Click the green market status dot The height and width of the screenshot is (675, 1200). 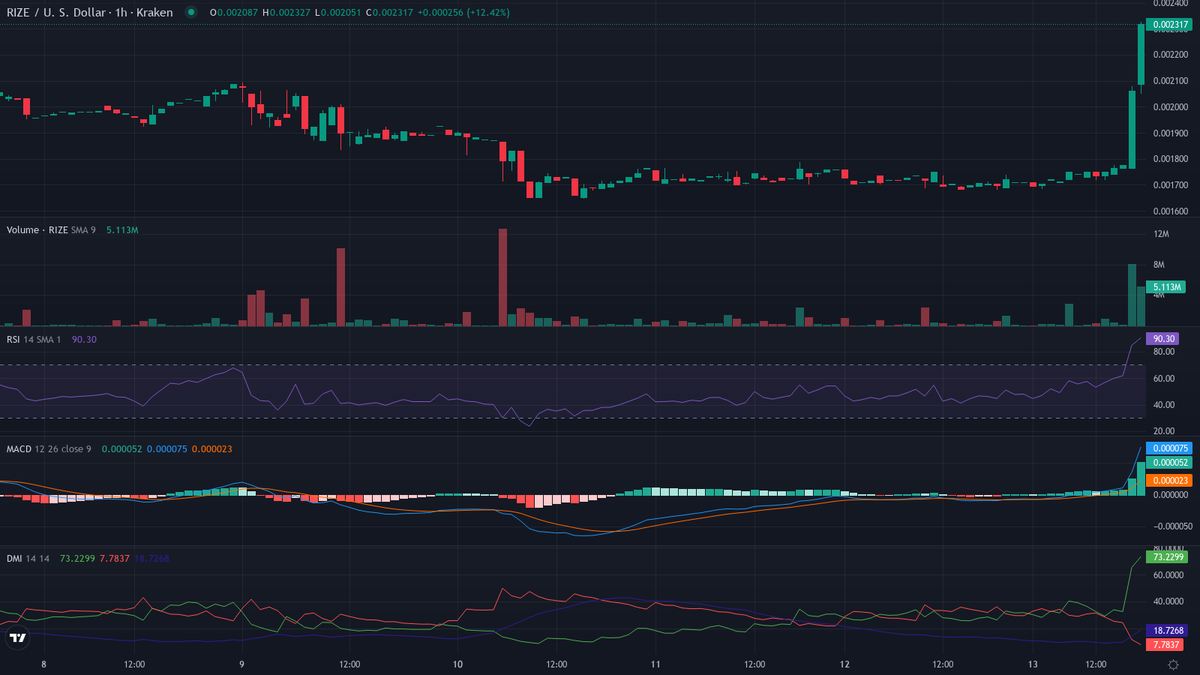click(x=191, y=12)
